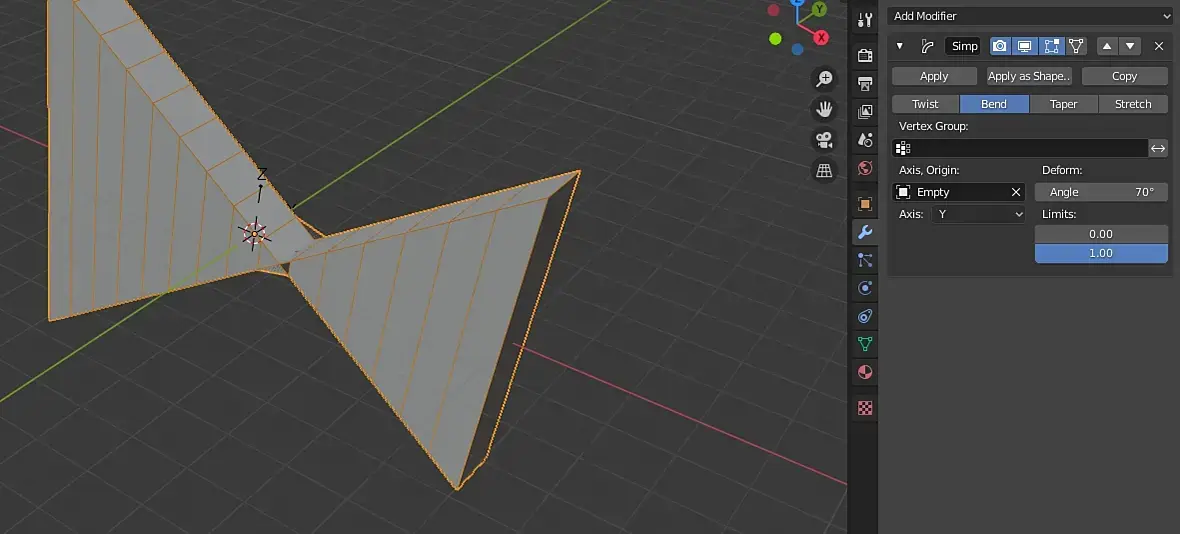Click the Vertex Group input field
This screenshot has height=534, width=1180.
click(x=1020, y=148)
